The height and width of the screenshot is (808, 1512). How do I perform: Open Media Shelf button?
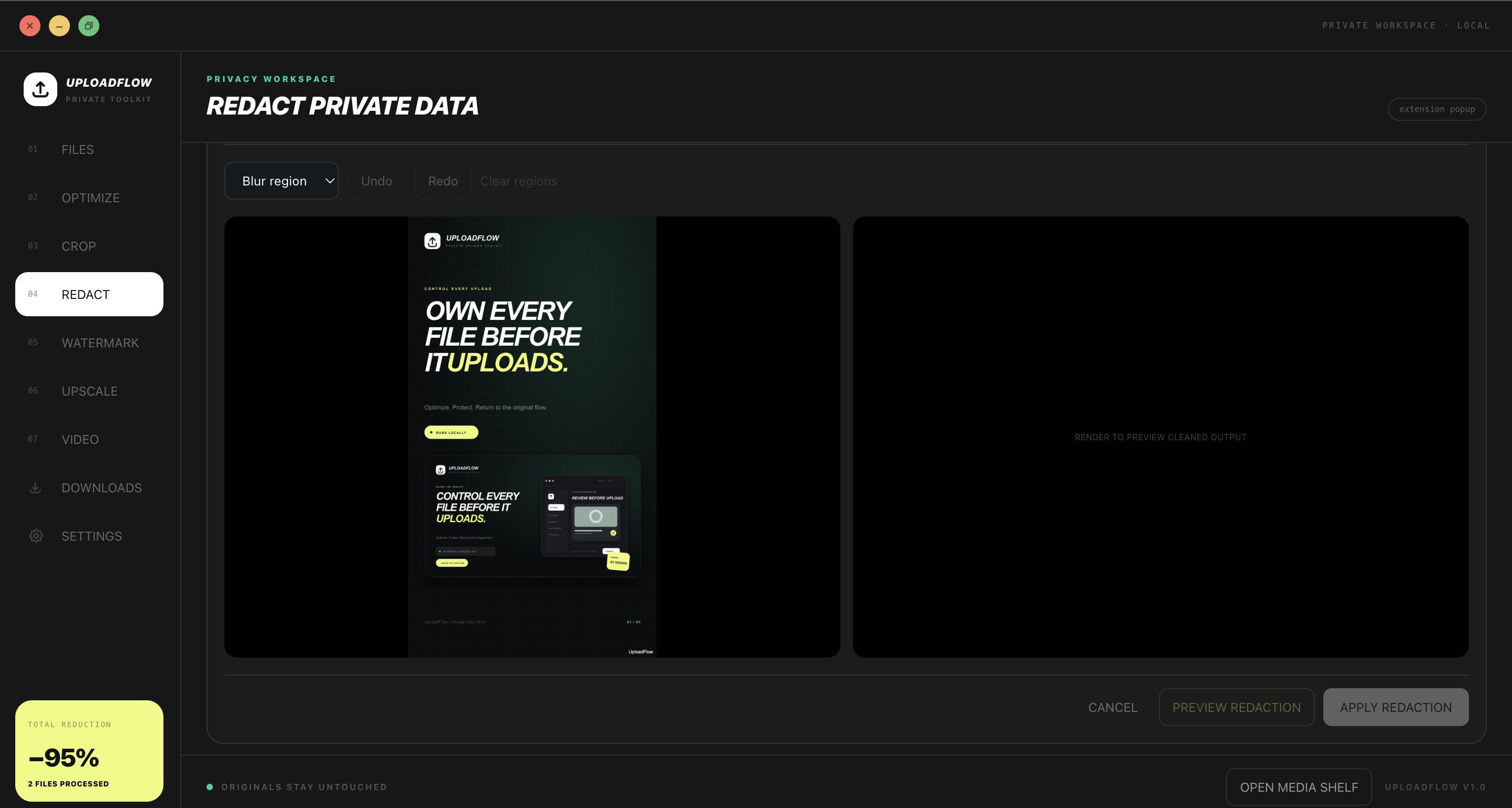click(x=1299, y=787)
